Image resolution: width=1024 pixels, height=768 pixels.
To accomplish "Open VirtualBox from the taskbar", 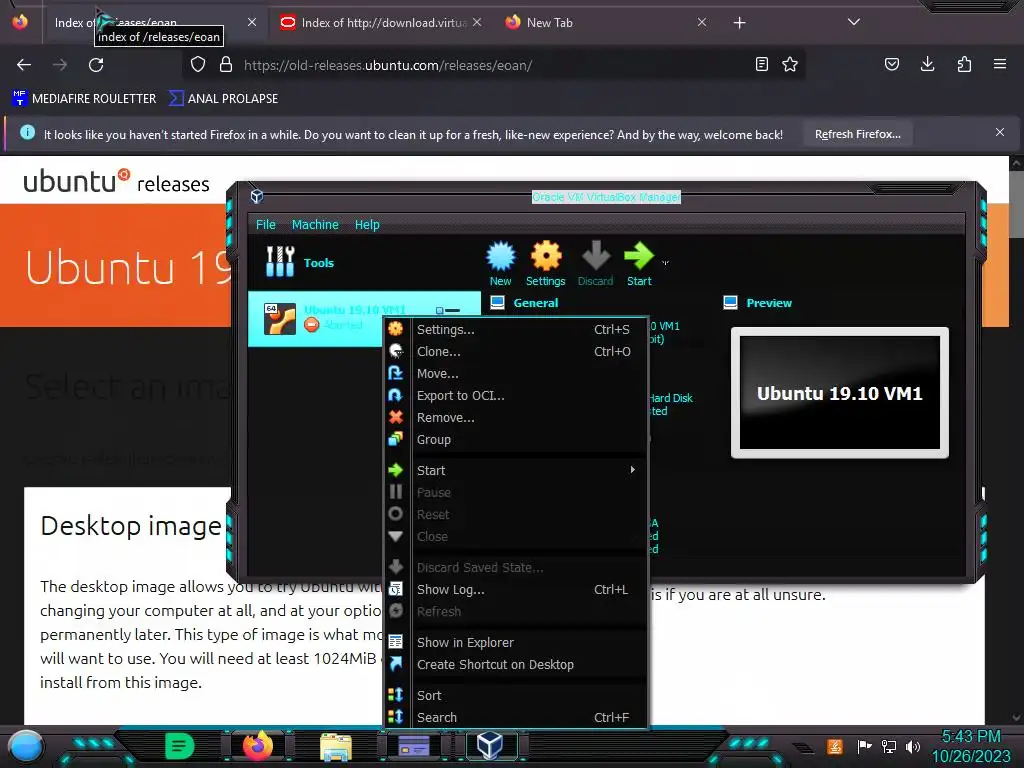I will click(x=490, y=746).
